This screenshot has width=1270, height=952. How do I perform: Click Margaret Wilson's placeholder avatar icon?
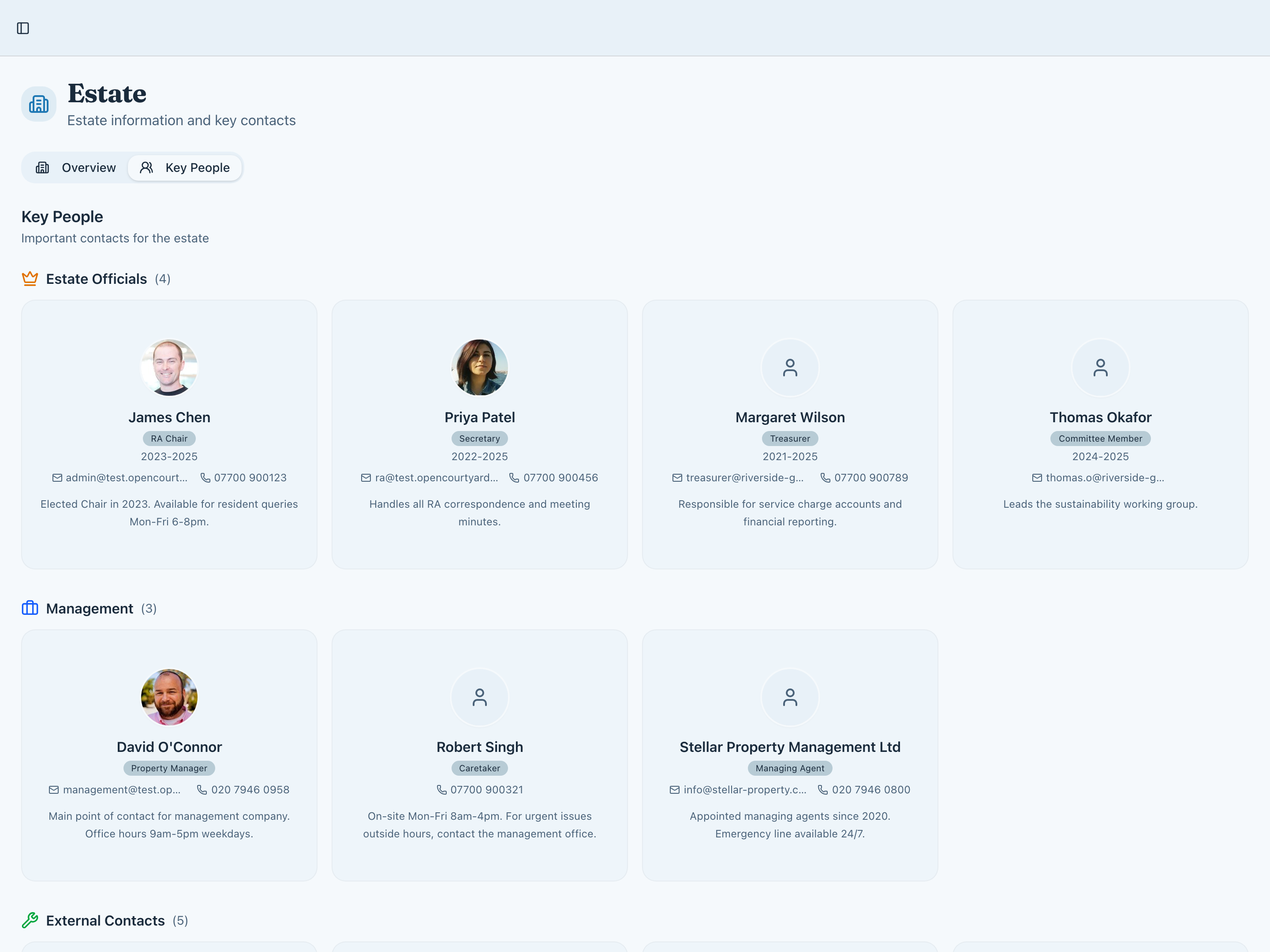(790, 367)
